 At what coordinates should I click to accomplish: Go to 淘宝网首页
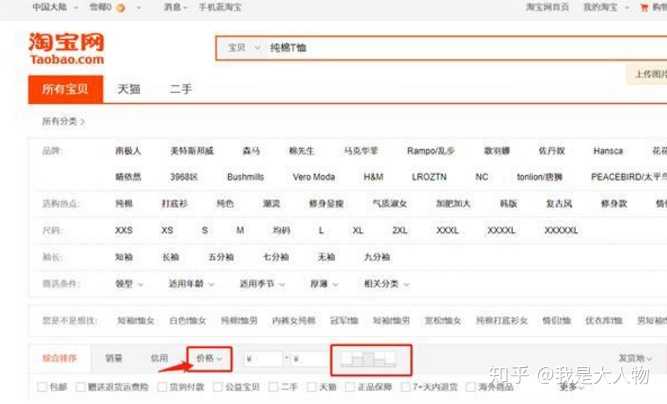pyautogui.click(x=547, y=7)
